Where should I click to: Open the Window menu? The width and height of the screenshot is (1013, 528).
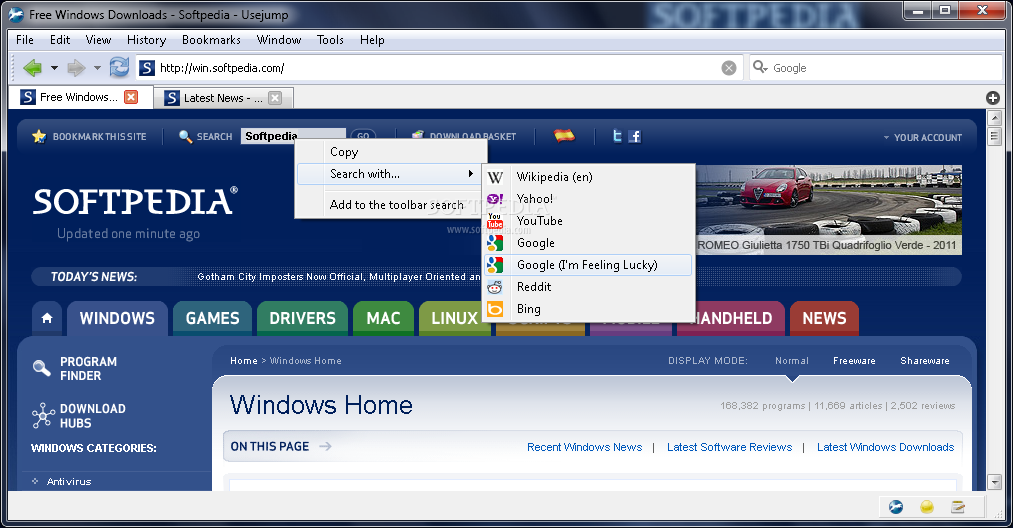click(x=279, y=39)
